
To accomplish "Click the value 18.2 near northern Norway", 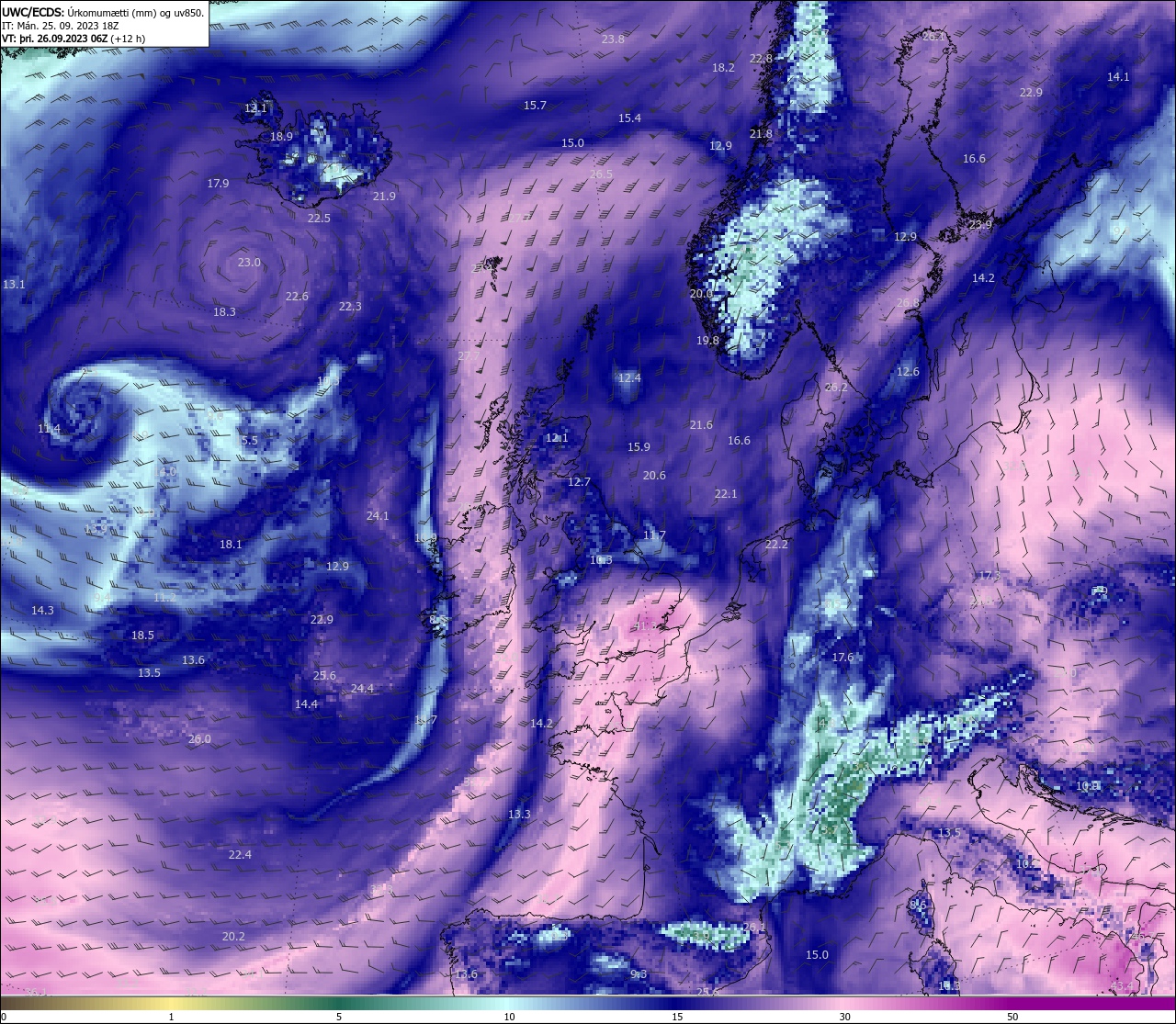I will tap(723, 67).
